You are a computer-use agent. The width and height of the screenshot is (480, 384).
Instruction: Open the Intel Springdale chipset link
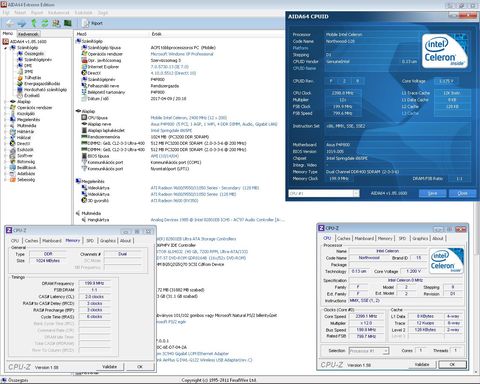point(171,131)
